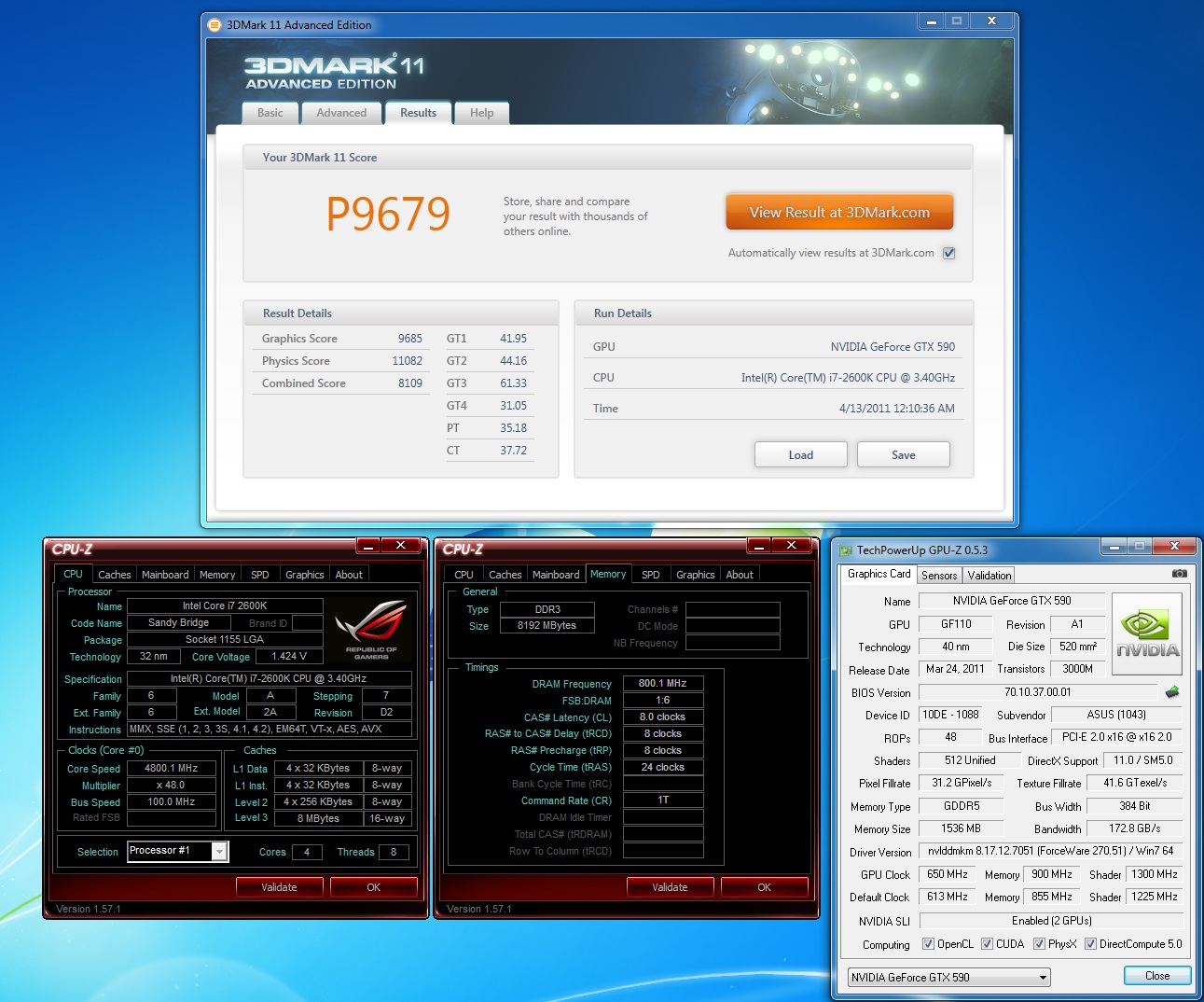Click the memory Size value 8192 MBytes
The image size is (1204, 1002).
[x=547, y=626]
